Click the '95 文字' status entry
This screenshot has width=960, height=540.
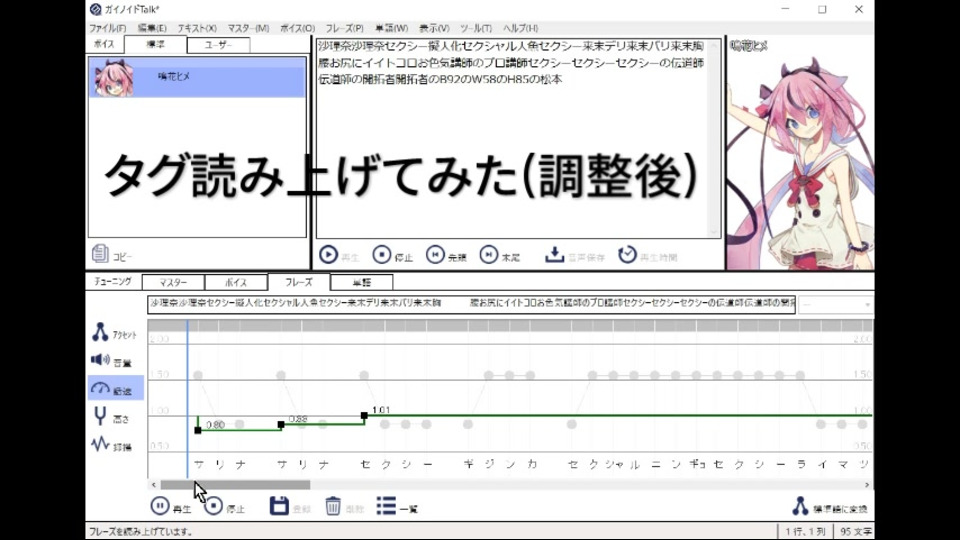pyautogui.click(x=855, y=531)
